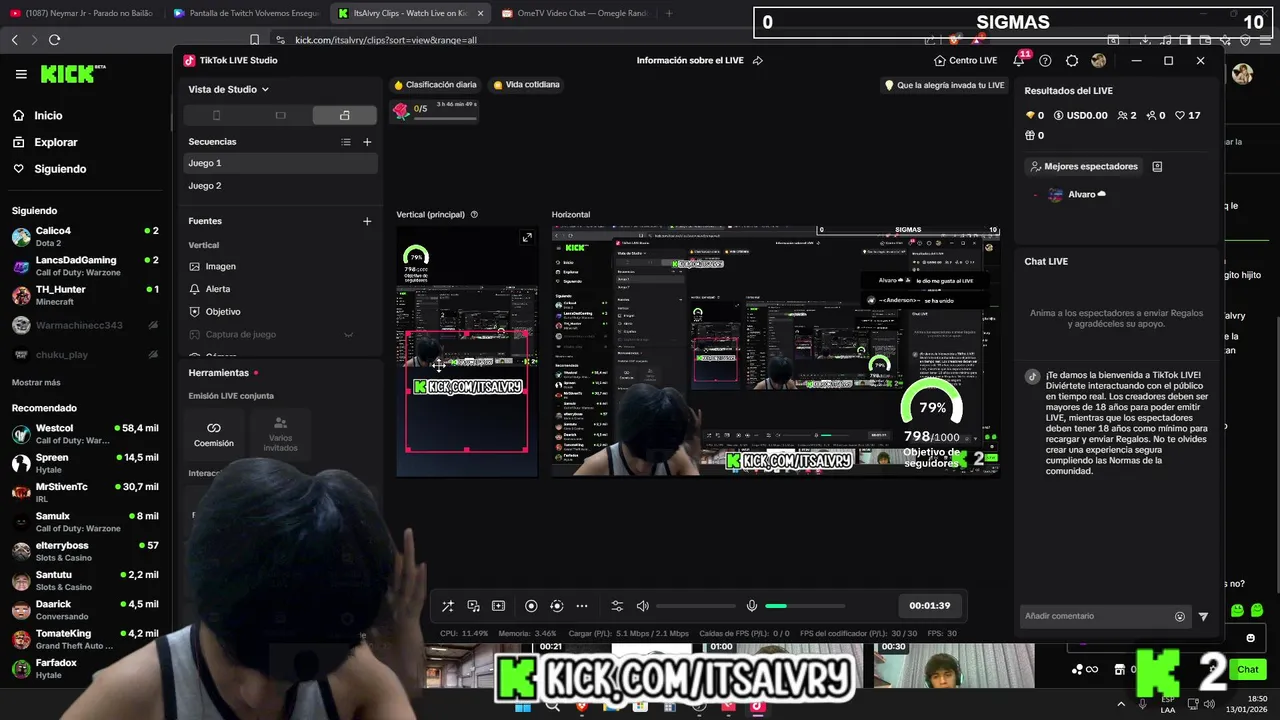Mute the microphone icon

(x=752, y=606)
